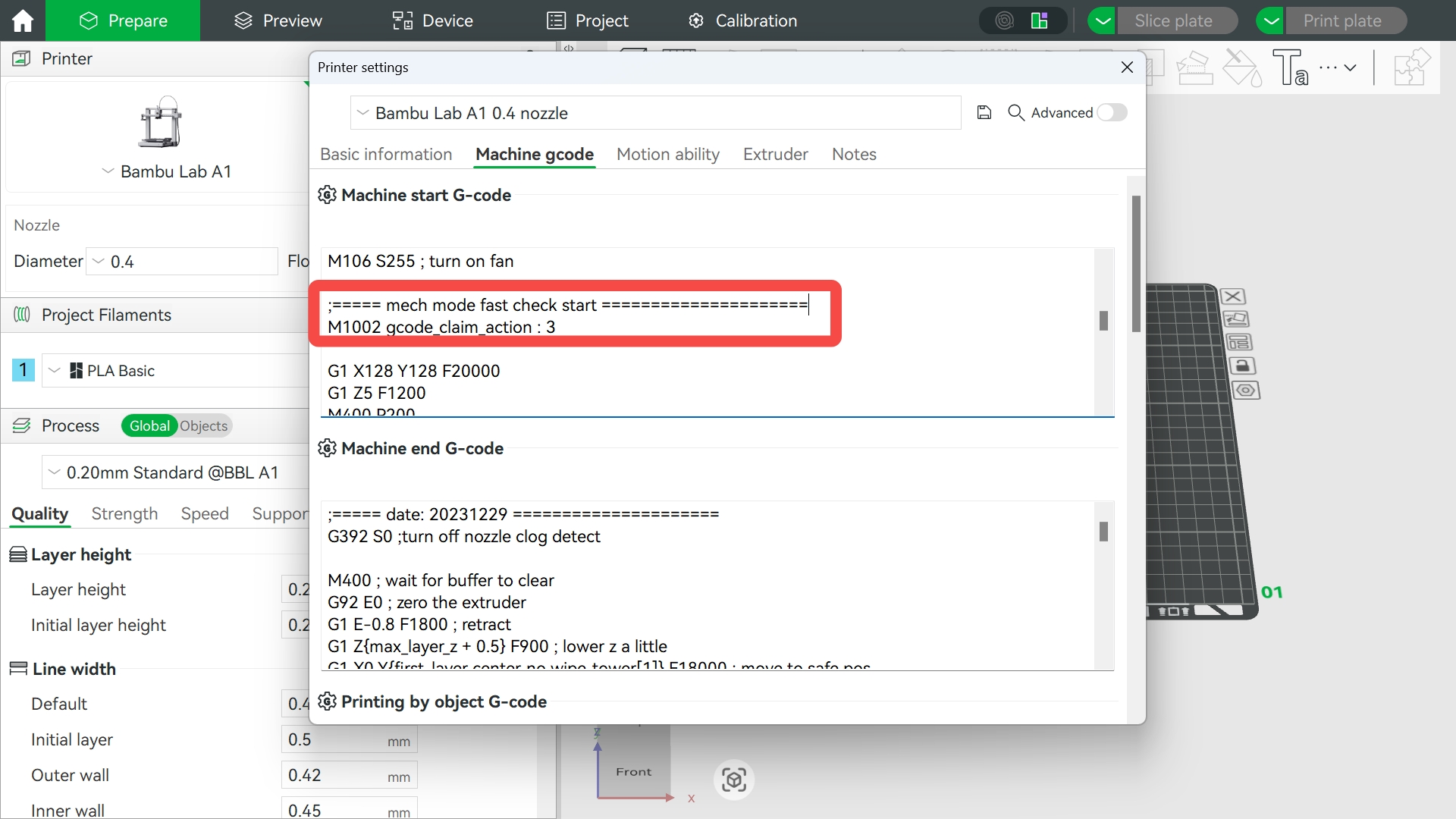Open the Project tab
Viewport: 1456px width, 819px height.
click(x=588, y=20)
